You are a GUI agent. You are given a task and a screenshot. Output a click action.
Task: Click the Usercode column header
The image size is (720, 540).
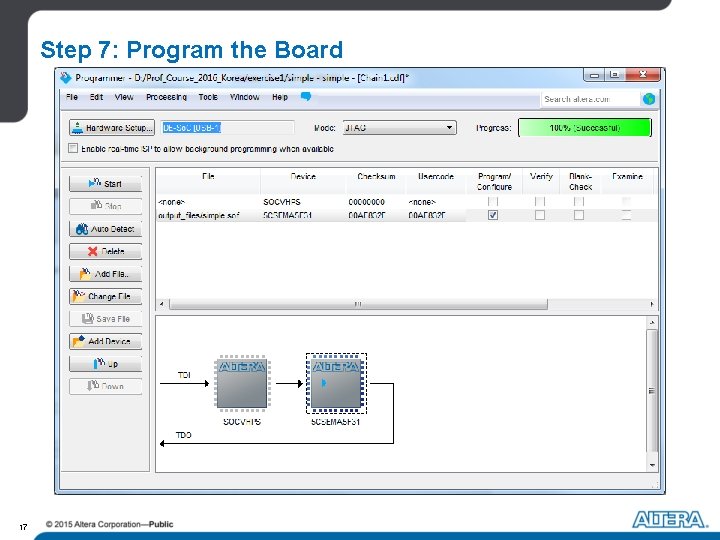click(x=436, y=181)
